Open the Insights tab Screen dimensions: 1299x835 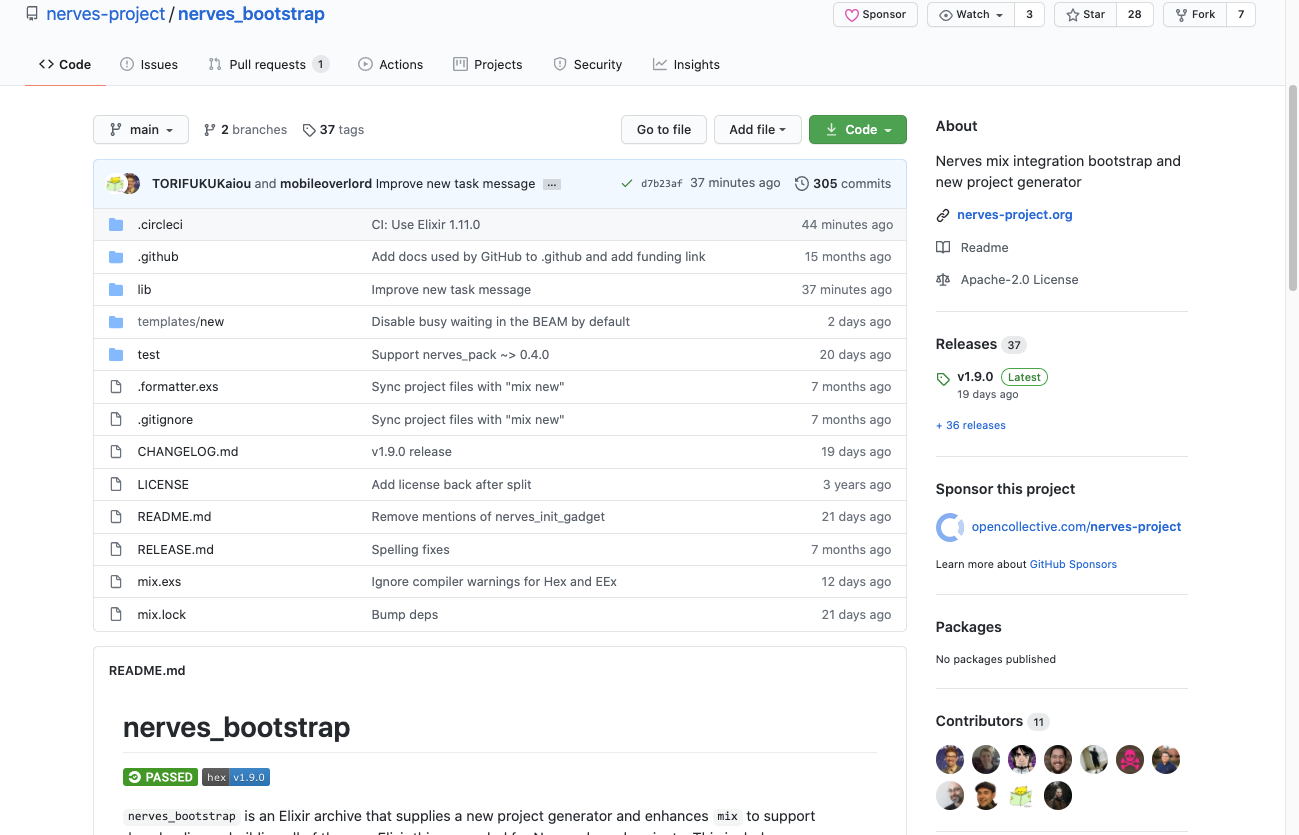coord(686,64)
